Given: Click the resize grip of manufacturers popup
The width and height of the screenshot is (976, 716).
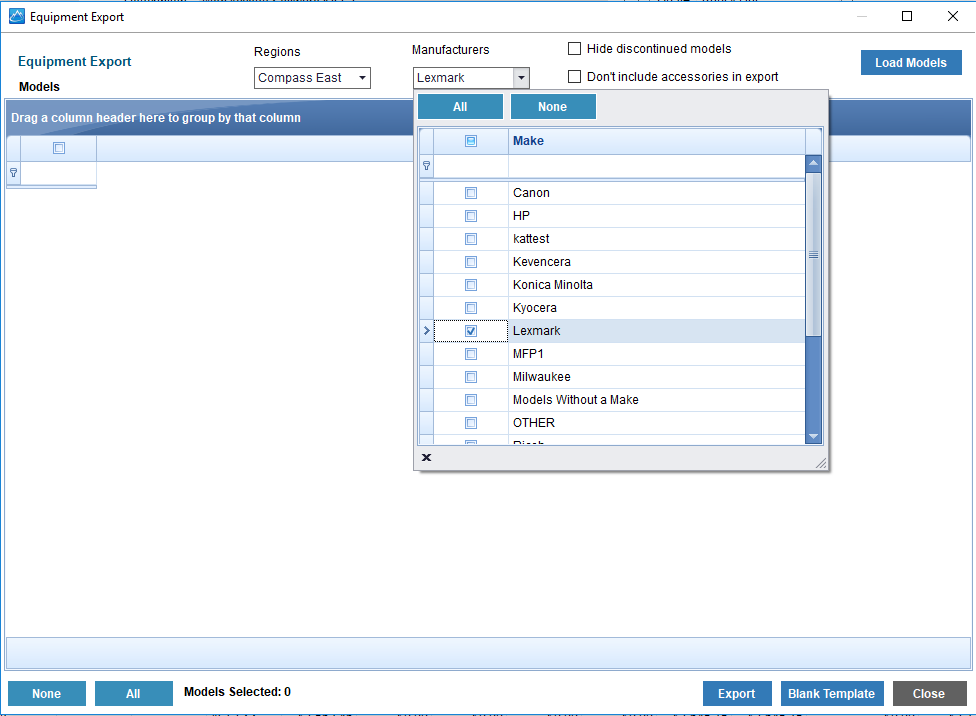Looking at the screenshot, I should click(x=821, y=463).
